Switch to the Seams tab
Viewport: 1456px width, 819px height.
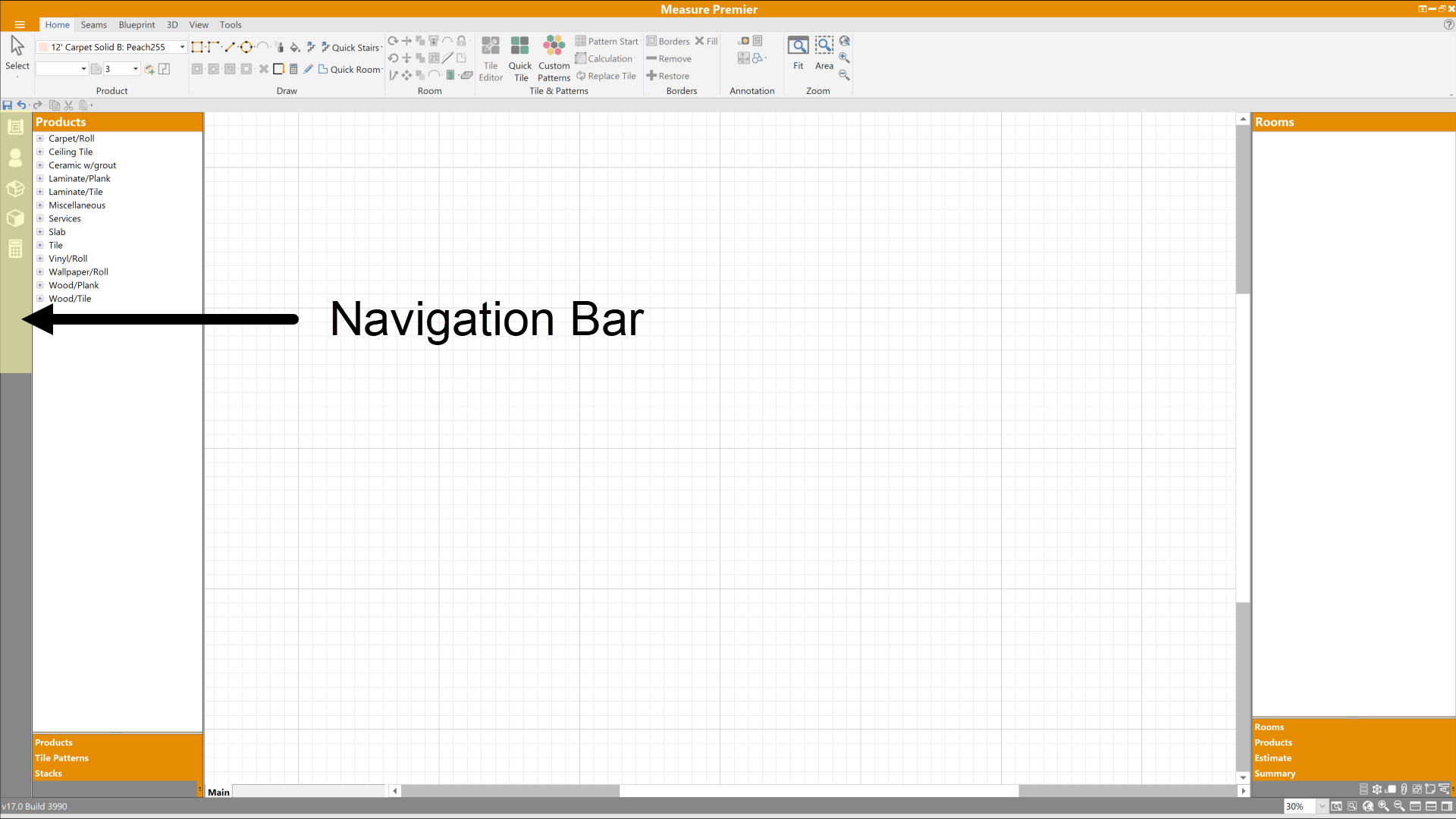tap(94, 25)
